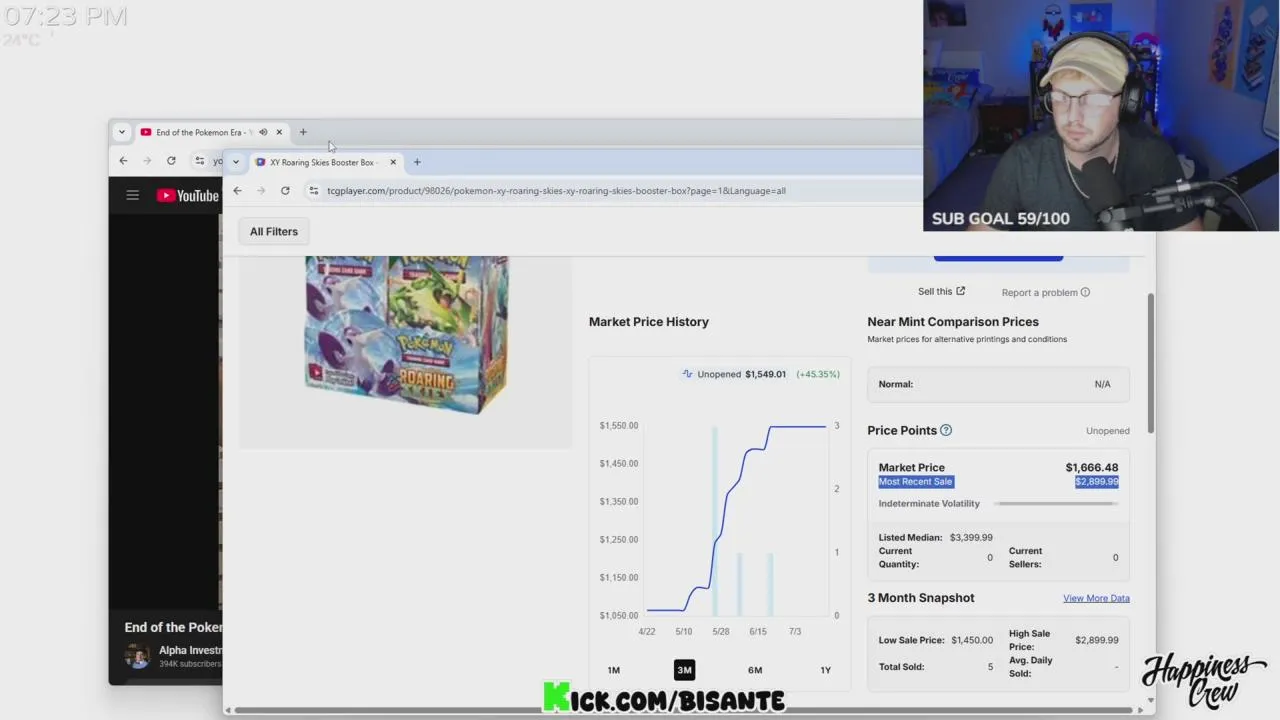Select 1M price history range
Image resolution: width=1280 pixels, height=720 pixels.
[x=614, y=670]
